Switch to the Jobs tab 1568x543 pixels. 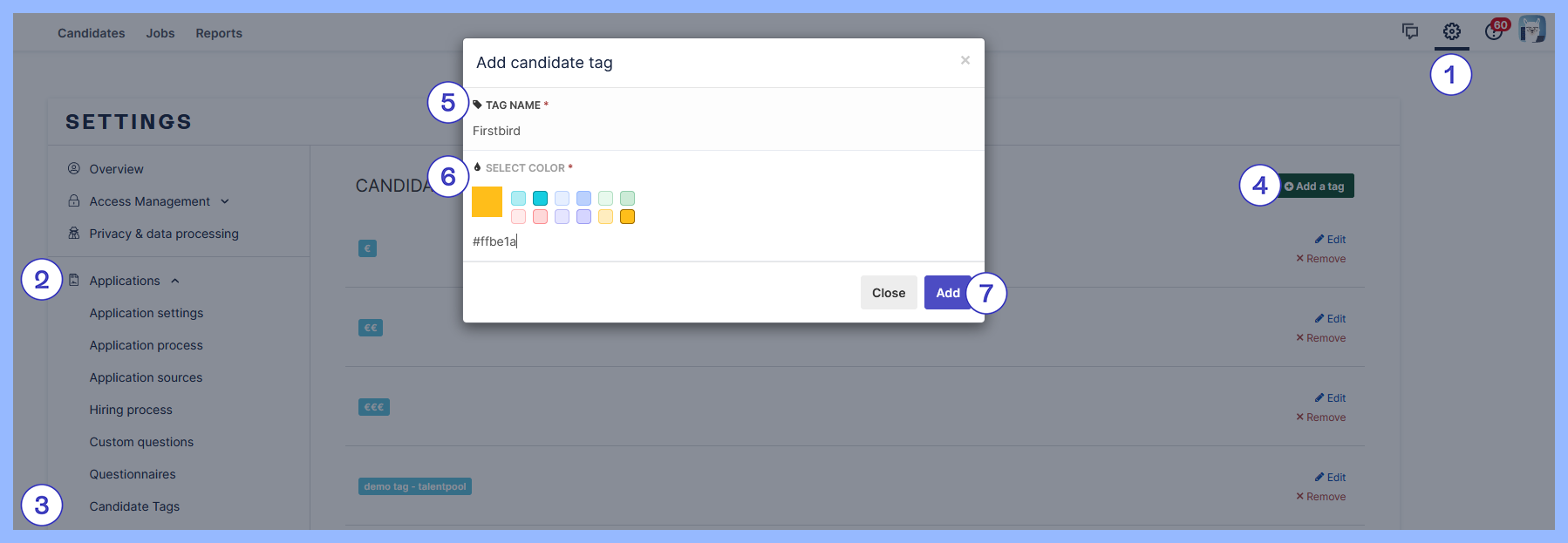tap(160, 33)
